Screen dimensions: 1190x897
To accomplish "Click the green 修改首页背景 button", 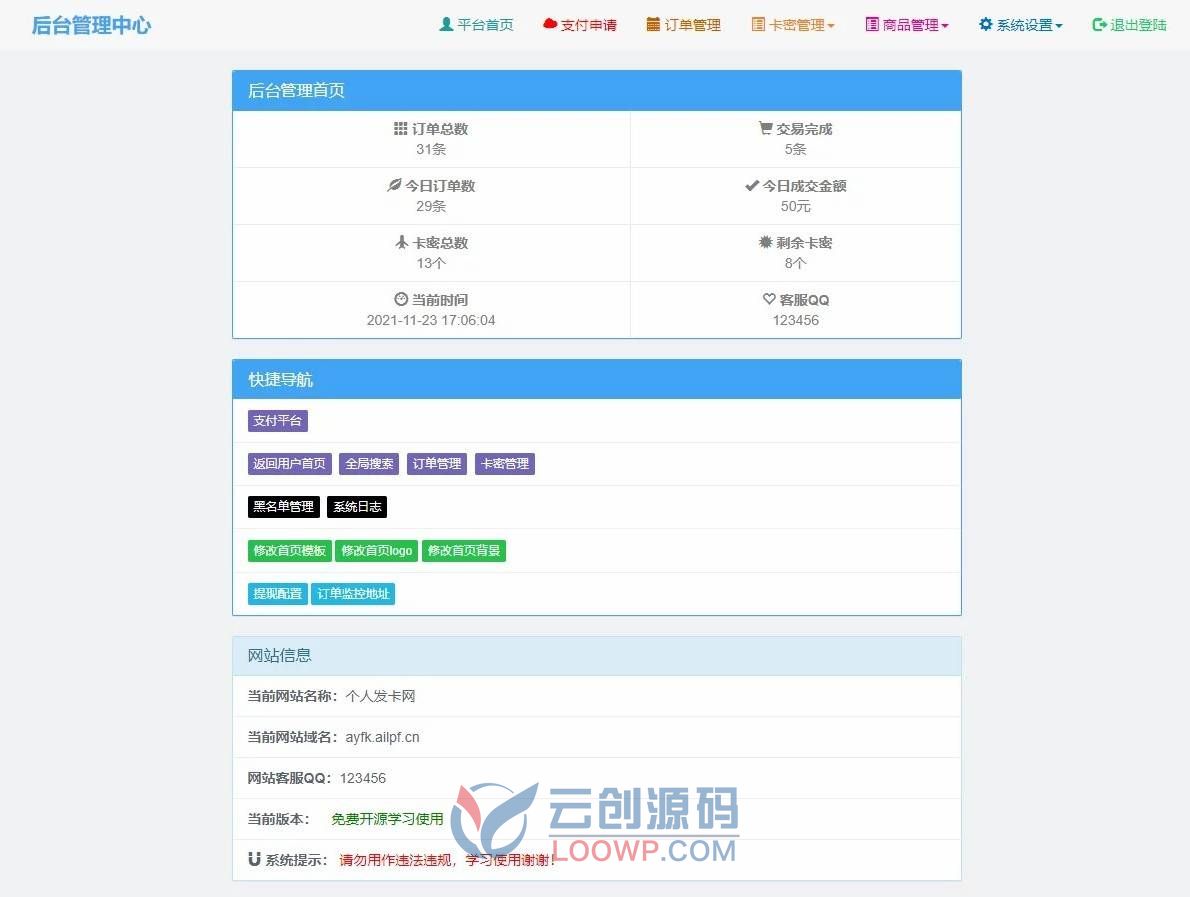I will [x=464, y=551].
